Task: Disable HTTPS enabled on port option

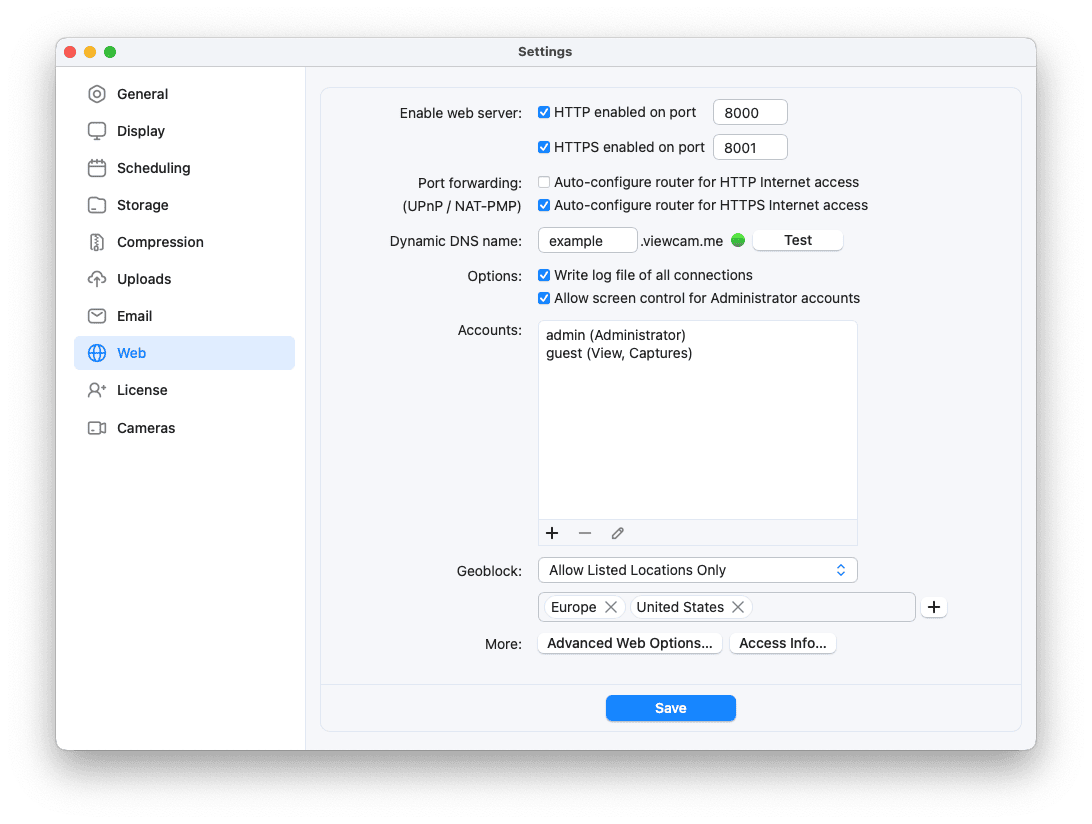Action: pyautogui.click(x=544, y=146)
